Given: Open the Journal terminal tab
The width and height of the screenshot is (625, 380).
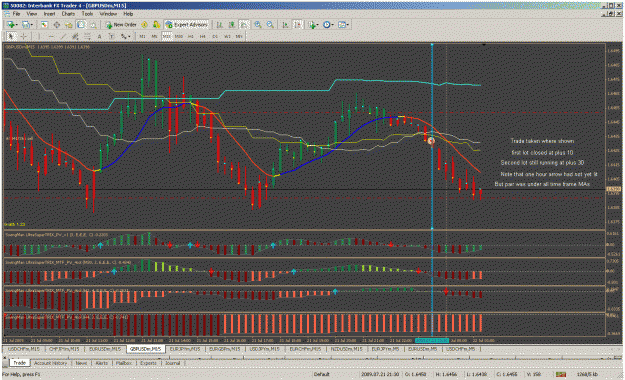Looking at the screenshot, I should point(173,363).
